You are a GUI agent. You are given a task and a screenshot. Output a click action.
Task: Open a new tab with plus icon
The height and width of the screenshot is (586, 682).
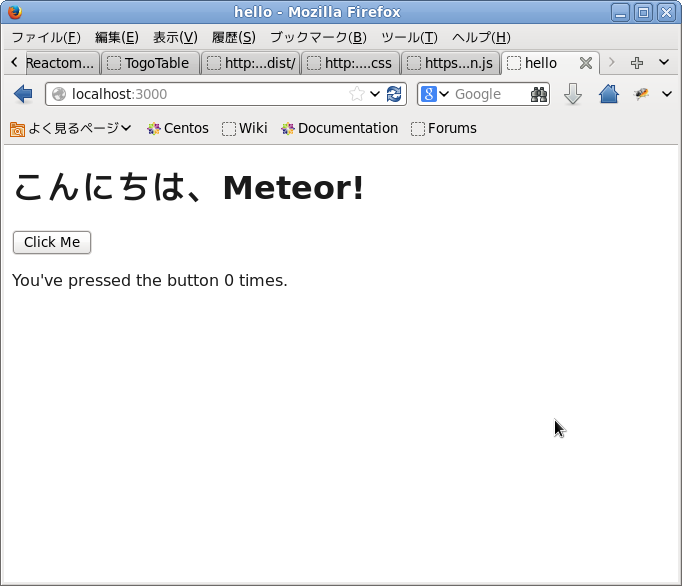pos(637,63)
